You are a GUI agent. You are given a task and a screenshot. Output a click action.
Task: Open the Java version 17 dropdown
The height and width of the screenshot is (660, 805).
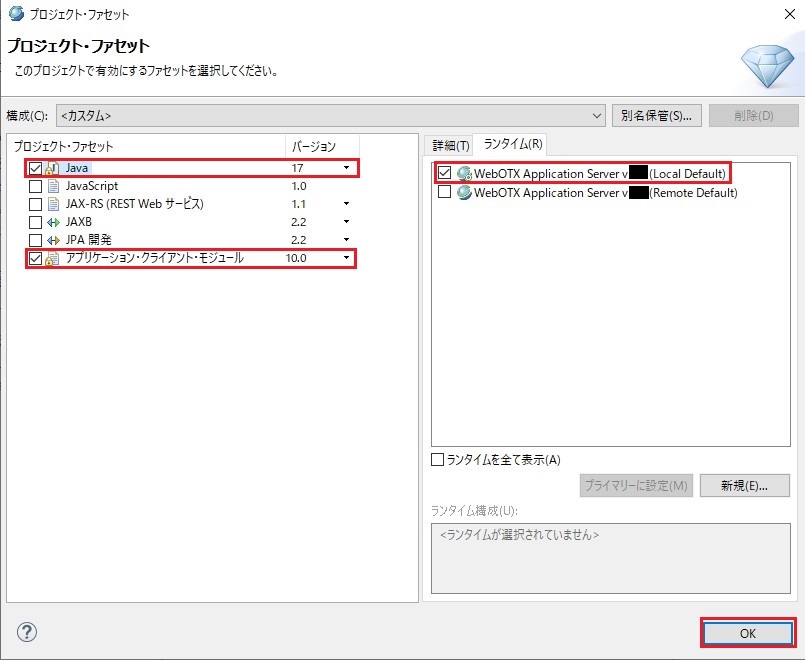tap(346, 168)
